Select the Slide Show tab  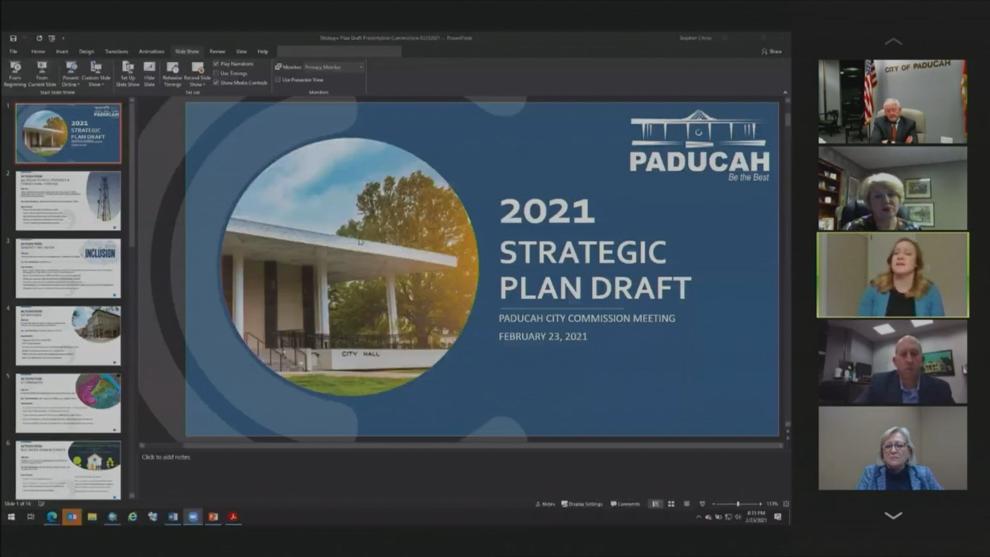[187, 51]
